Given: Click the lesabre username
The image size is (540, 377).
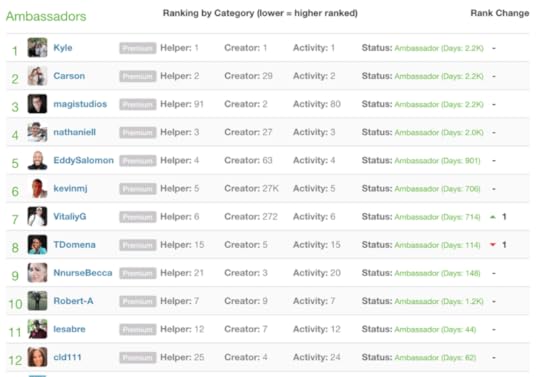Looking at the screenshot, I should point(69,329).
